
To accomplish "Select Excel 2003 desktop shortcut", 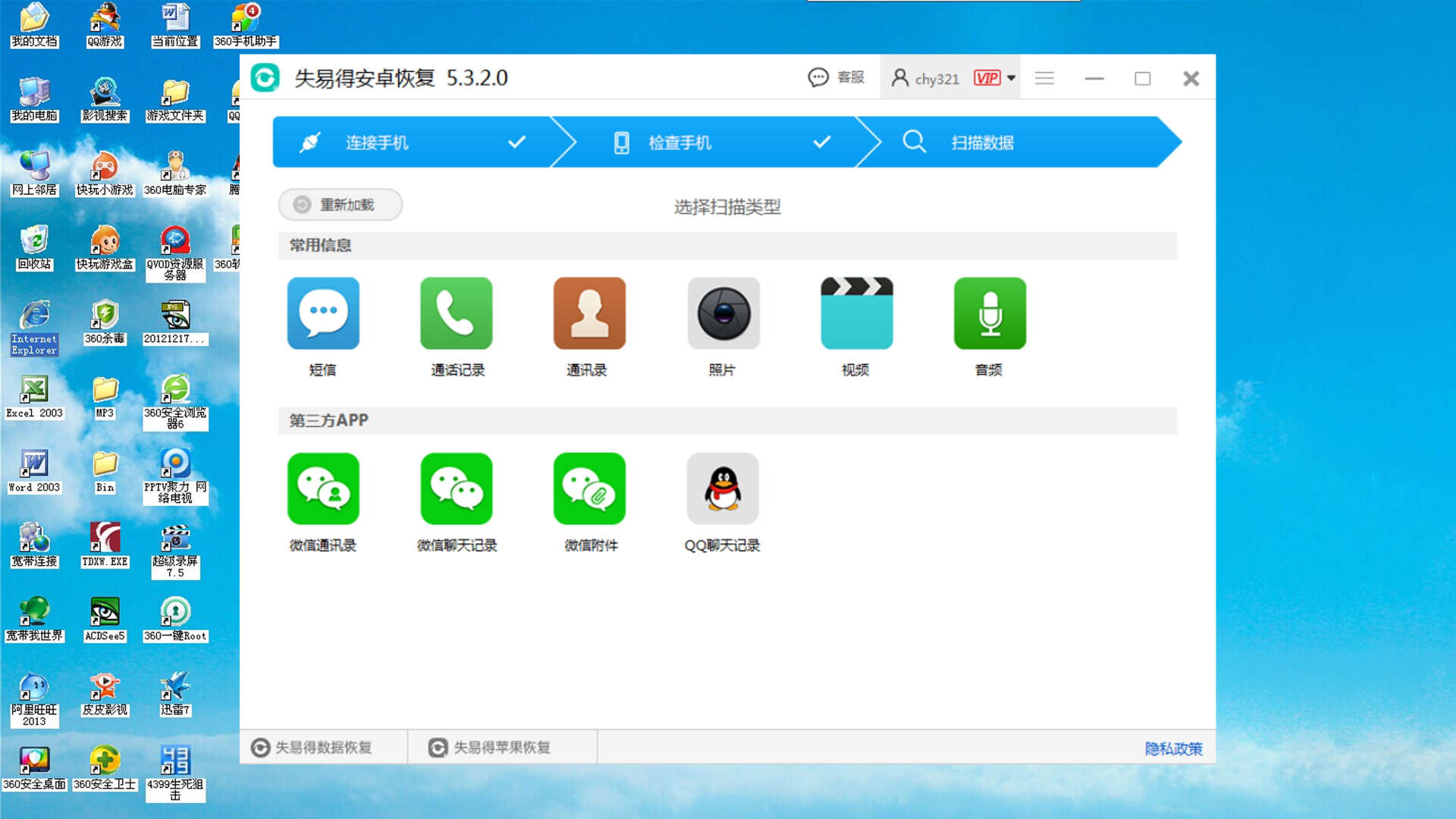I will click(34, 397).
